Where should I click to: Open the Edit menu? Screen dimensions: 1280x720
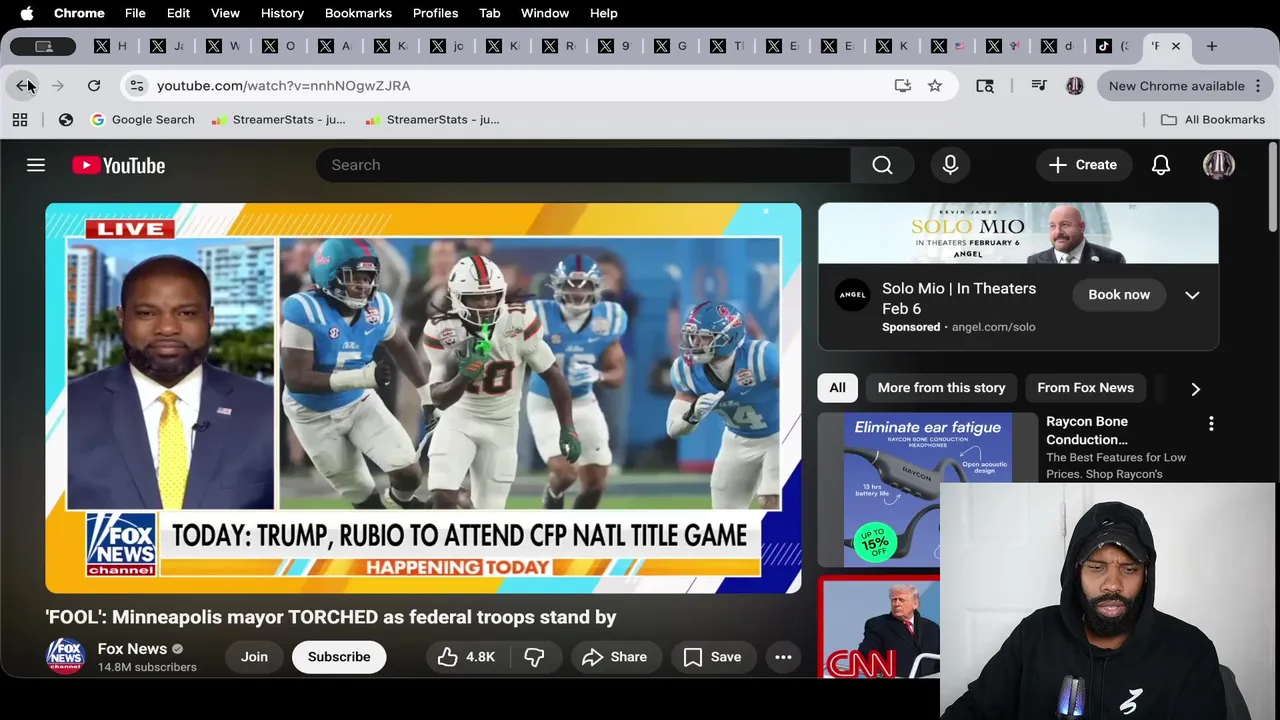pos(178,13)
